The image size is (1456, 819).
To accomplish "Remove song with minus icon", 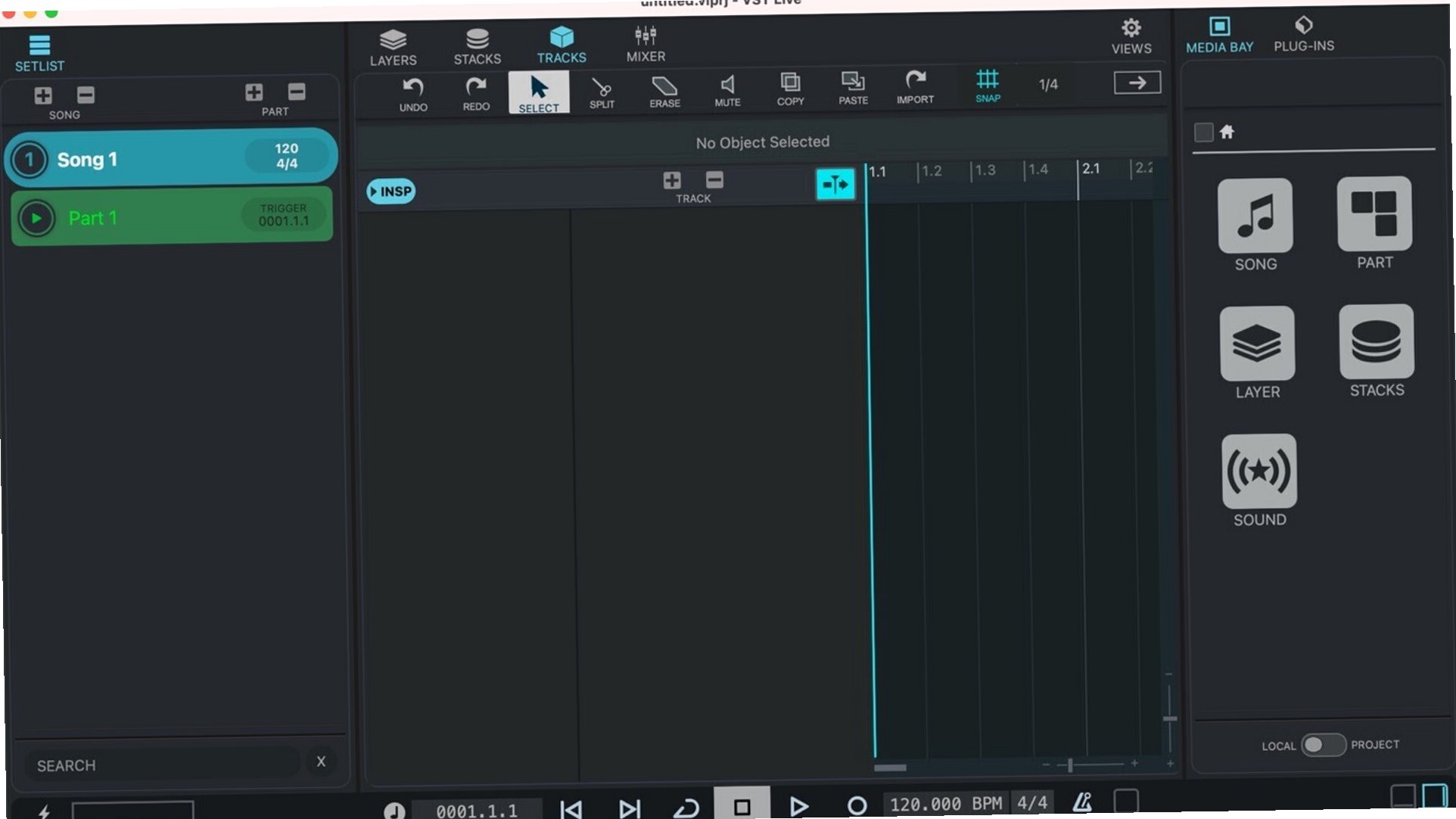I will click(x=86, y=95).
